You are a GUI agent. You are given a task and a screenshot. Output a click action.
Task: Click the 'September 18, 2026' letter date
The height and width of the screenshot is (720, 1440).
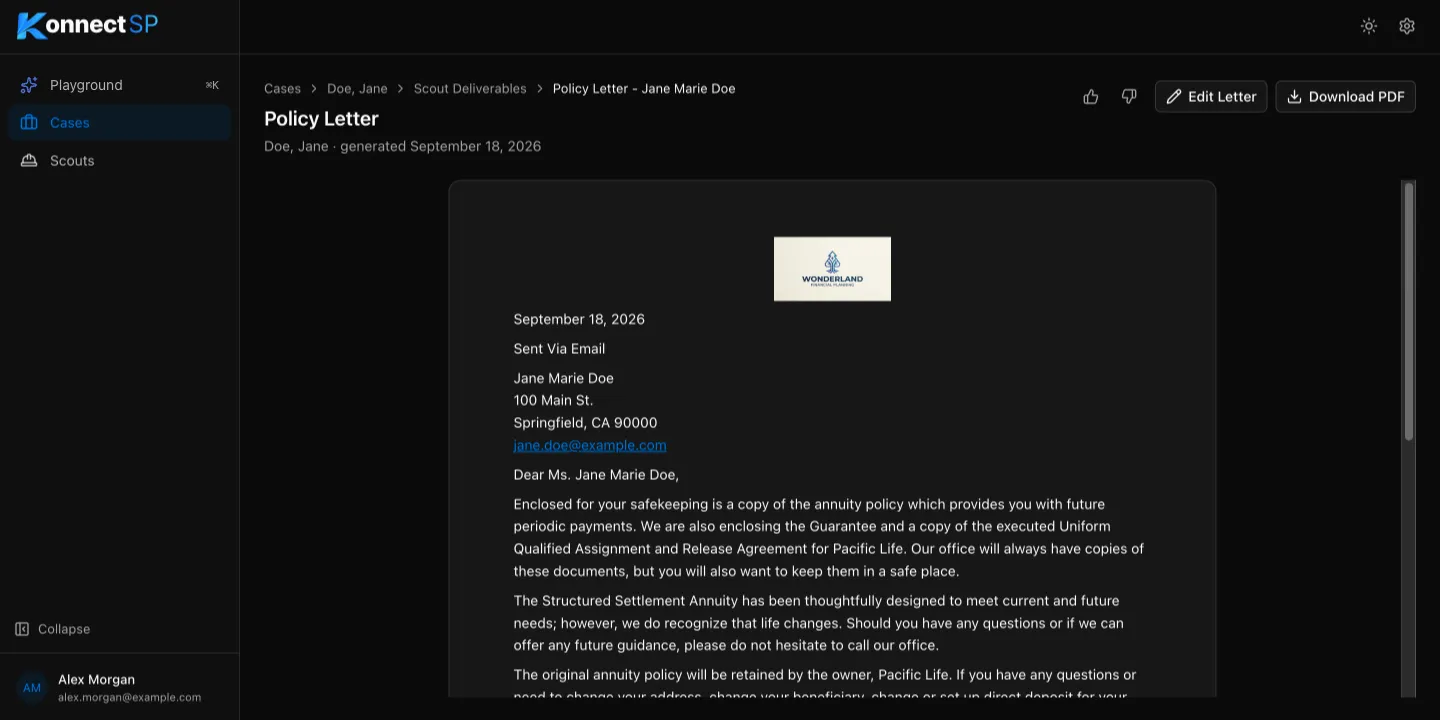(579, 320)
